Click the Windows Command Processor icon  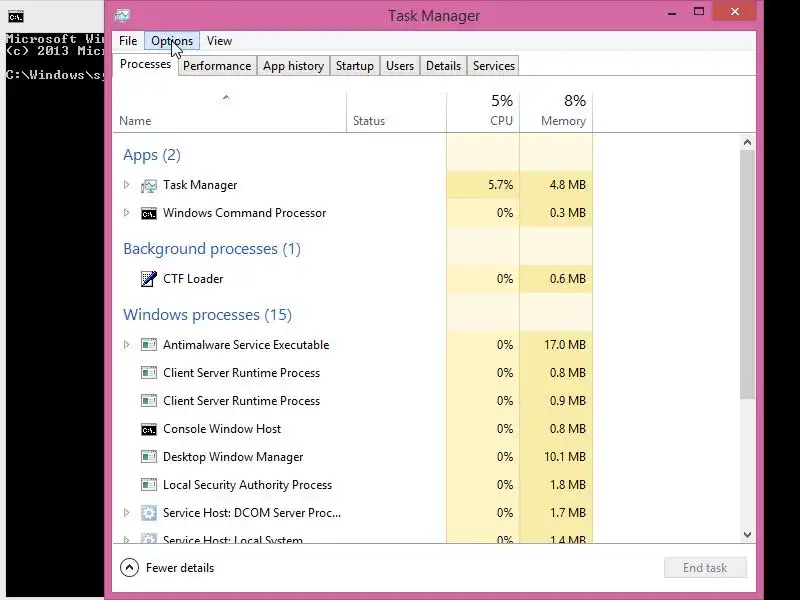click(148, 213)
